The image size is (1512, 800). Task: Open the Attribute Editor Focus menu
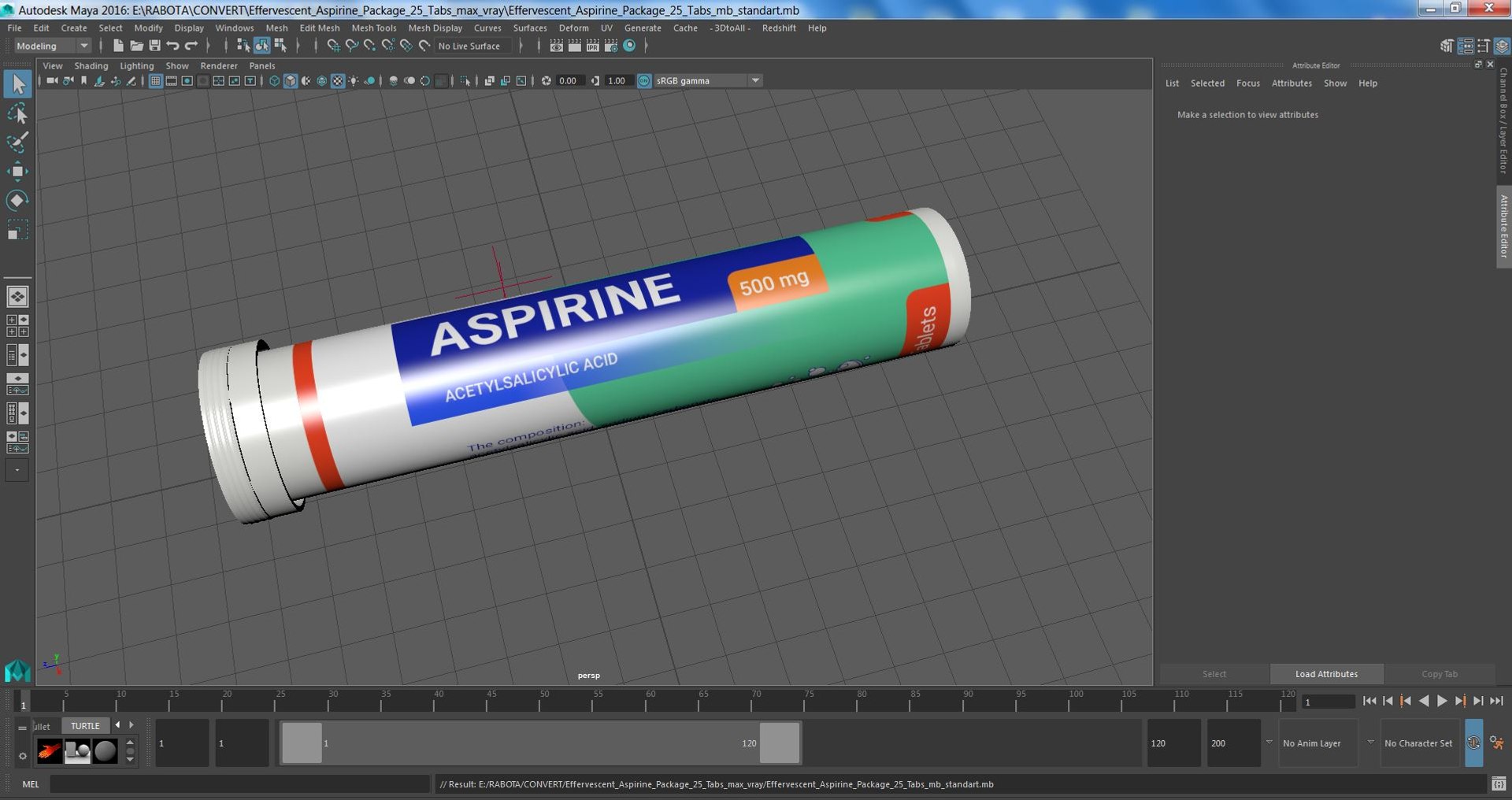(x=1248, y=83)
